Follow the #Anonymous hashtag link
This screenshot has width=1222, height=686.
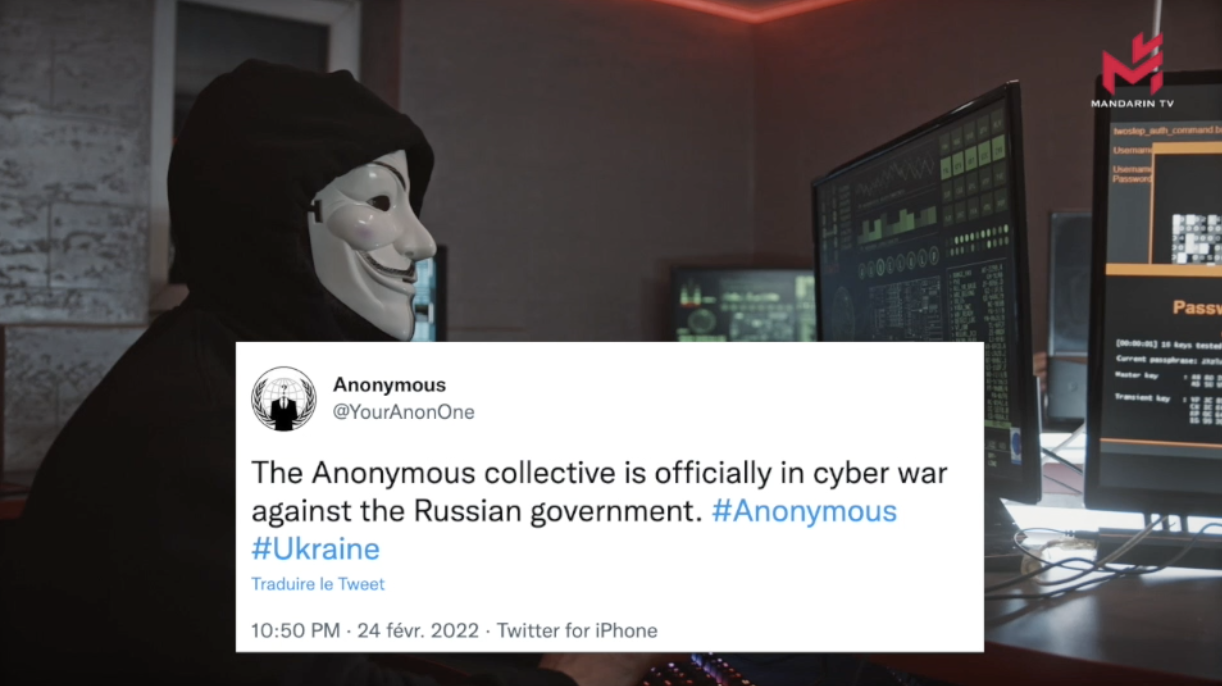[x=804, y=511]
